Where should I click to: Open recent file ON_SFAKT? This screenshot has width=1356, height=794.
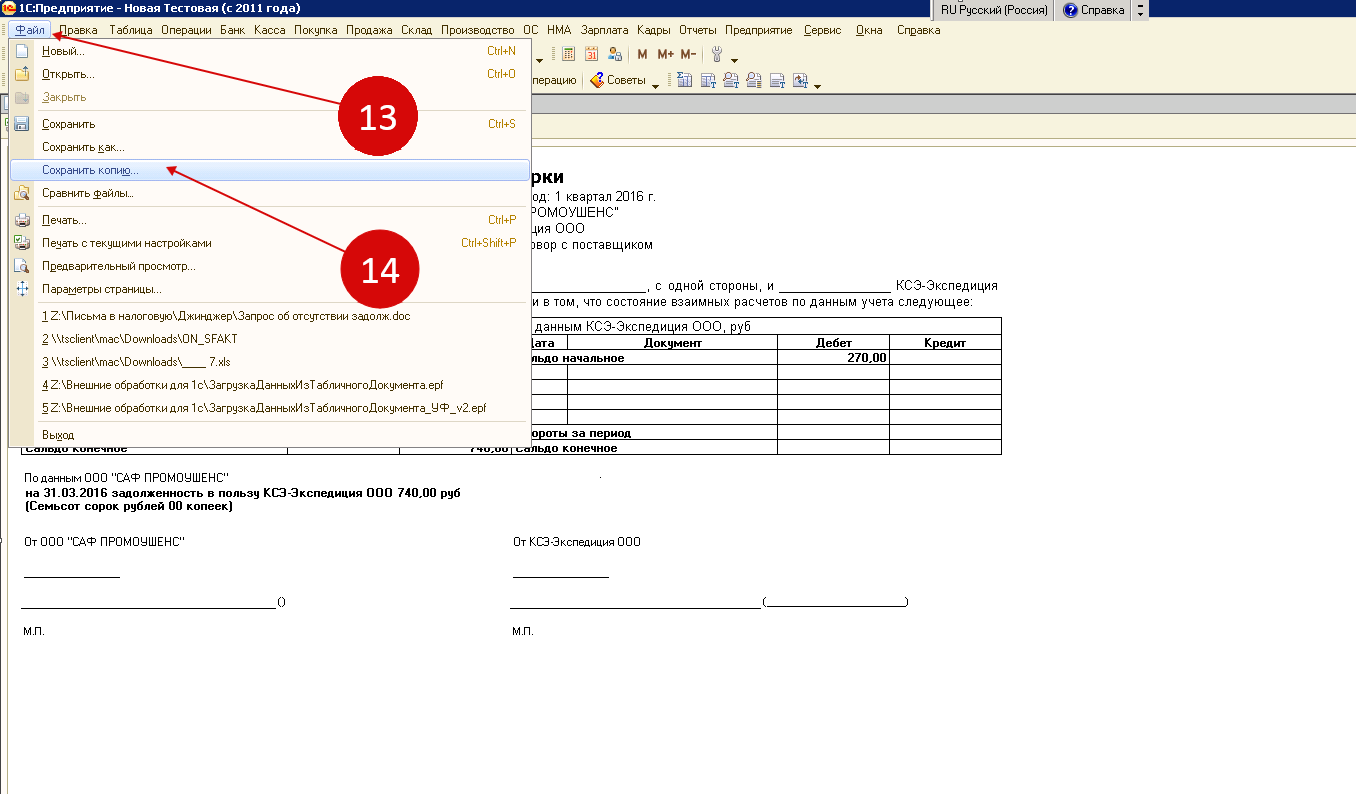coord(269,339)
